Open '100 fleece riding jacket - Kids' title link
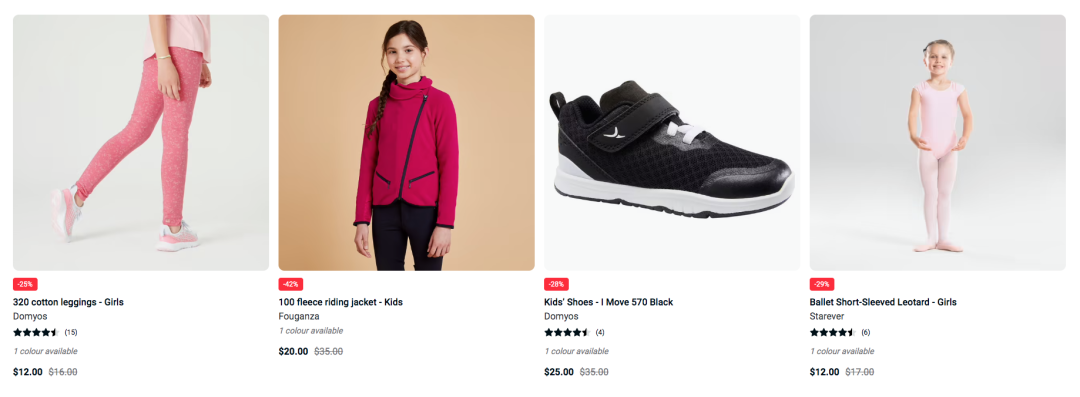1080x397 pixels. click(x=340, y=302)
